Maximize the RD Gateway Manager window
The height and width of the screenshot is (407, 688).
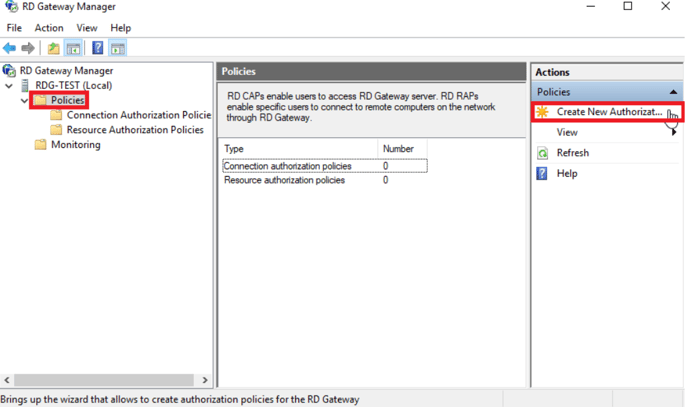(x=628, y=7)
